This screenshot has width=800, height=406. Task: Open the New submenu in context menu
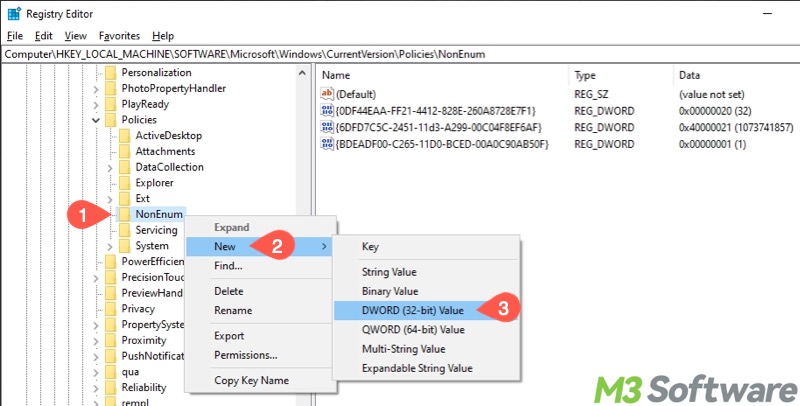pyautogui.click(x=260, y=247)
